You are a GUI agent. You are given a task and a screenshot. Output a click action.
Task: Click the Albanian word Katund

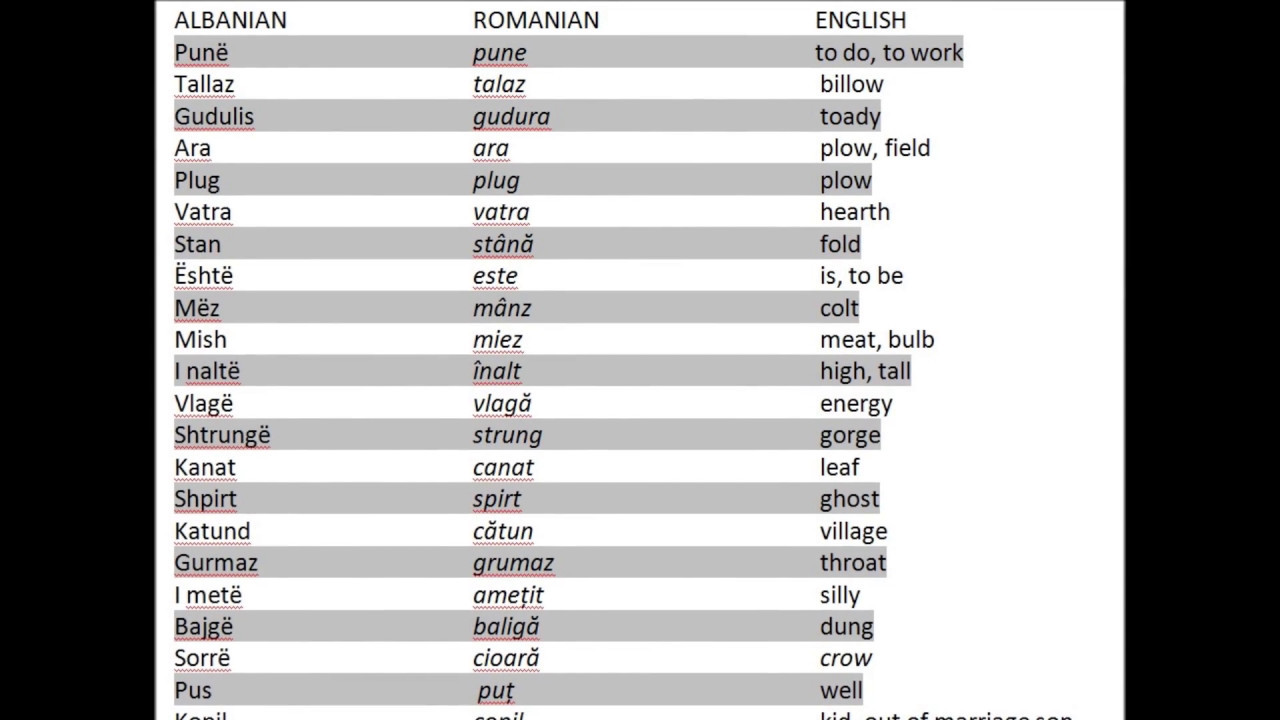click(x=212, y=531)
